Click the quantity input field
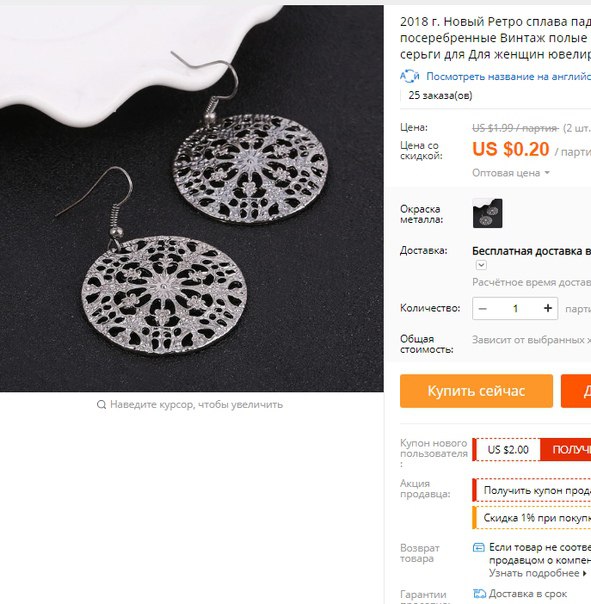This screenshot has width=591, height=604. pyautogui.click(x=515, y=309)
